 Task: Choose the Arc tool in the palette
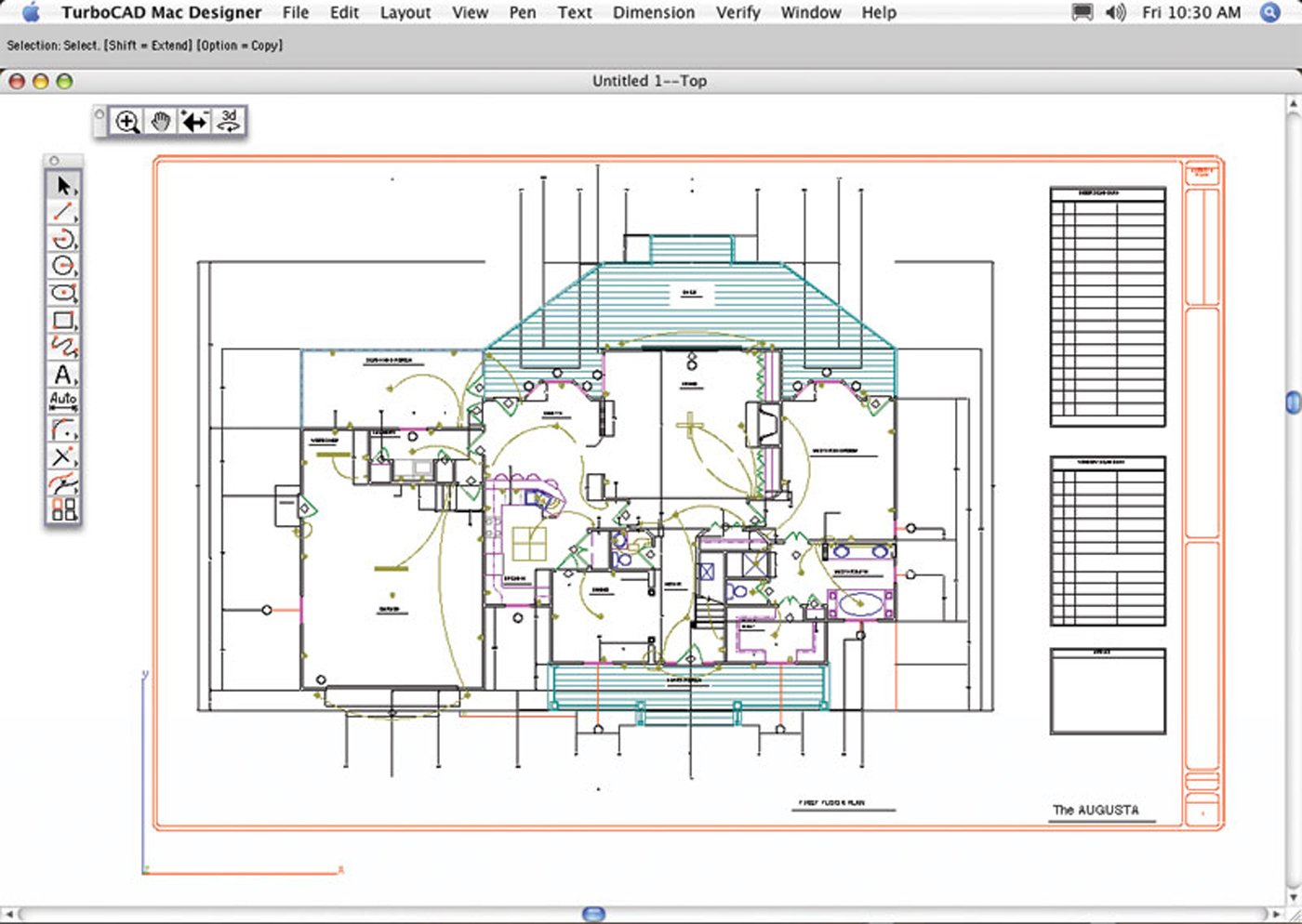click(x=63, y=240)
